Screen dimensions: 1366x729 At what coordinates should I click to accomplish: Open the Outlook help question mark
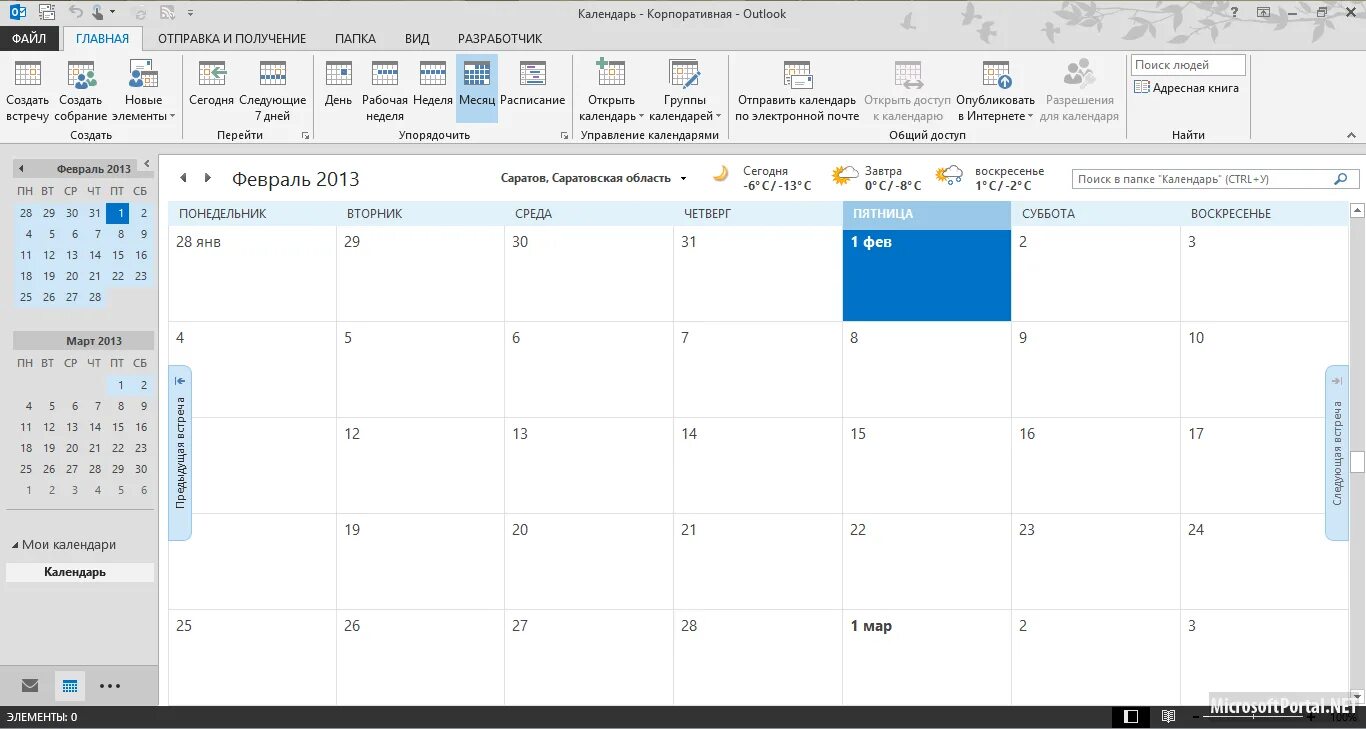coord(1235,12)
